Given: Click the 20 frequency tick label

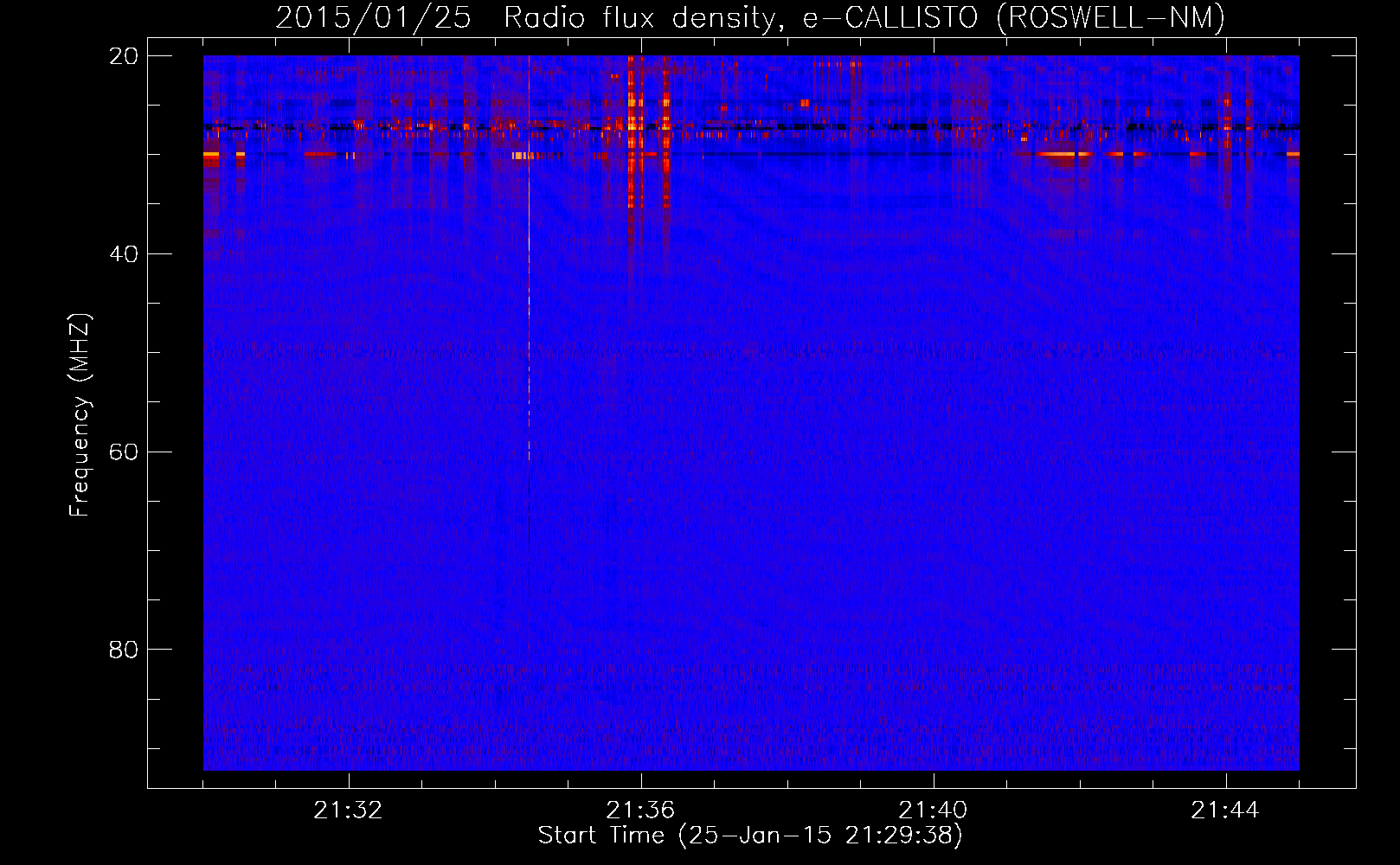Looking at the screenshot, I should [124, 56].
